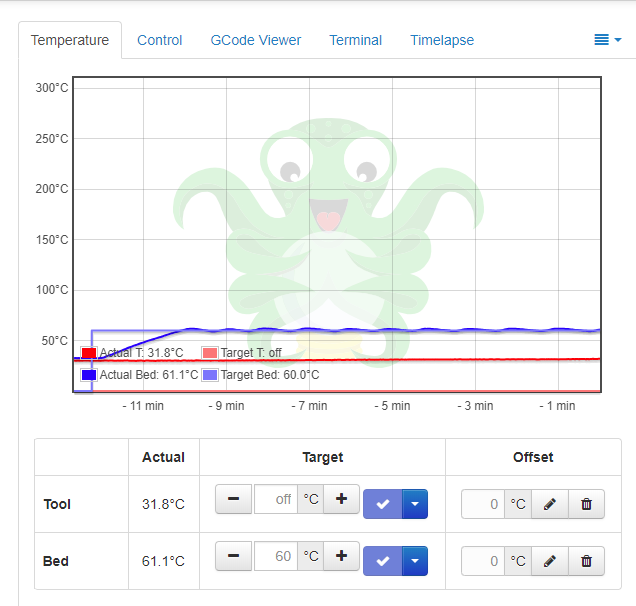Increase Tool target temperature with plus
Image resolution: width=636 pixels, height=606 pixels.
[341, 499]
